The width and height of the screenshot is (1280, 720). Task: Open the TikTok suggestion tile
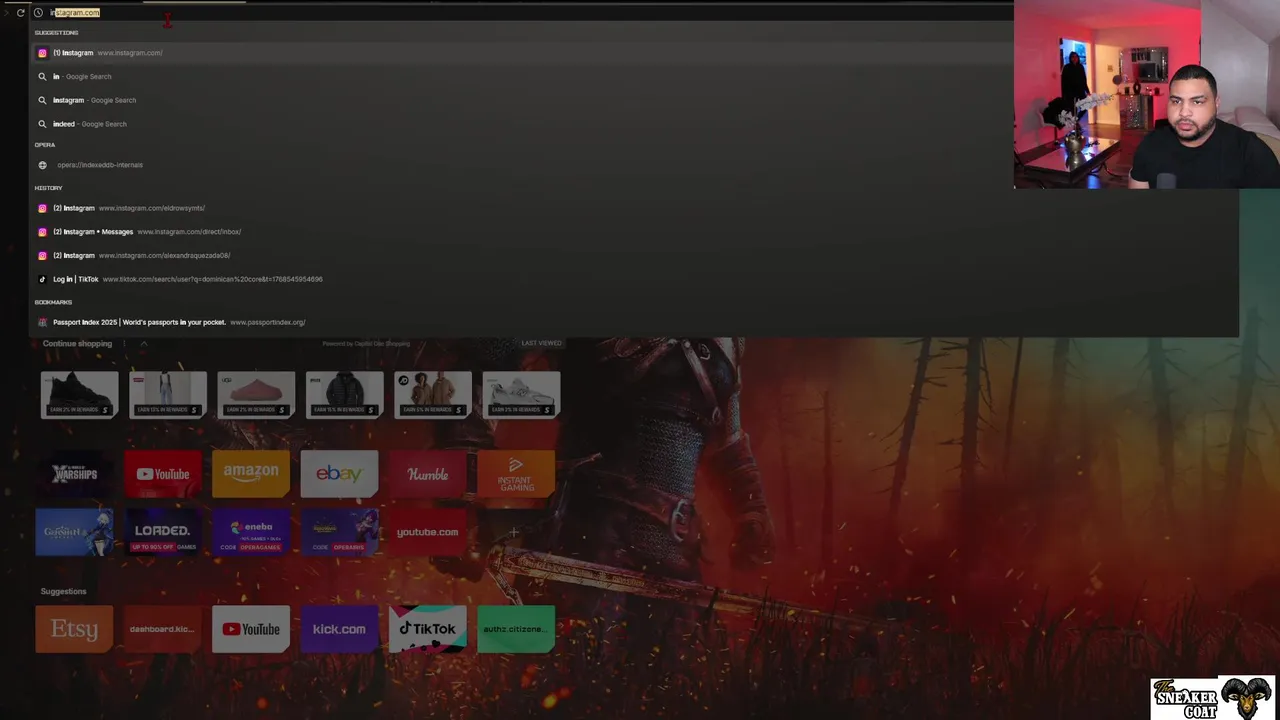pyautogui.click(x=427, y=629)
